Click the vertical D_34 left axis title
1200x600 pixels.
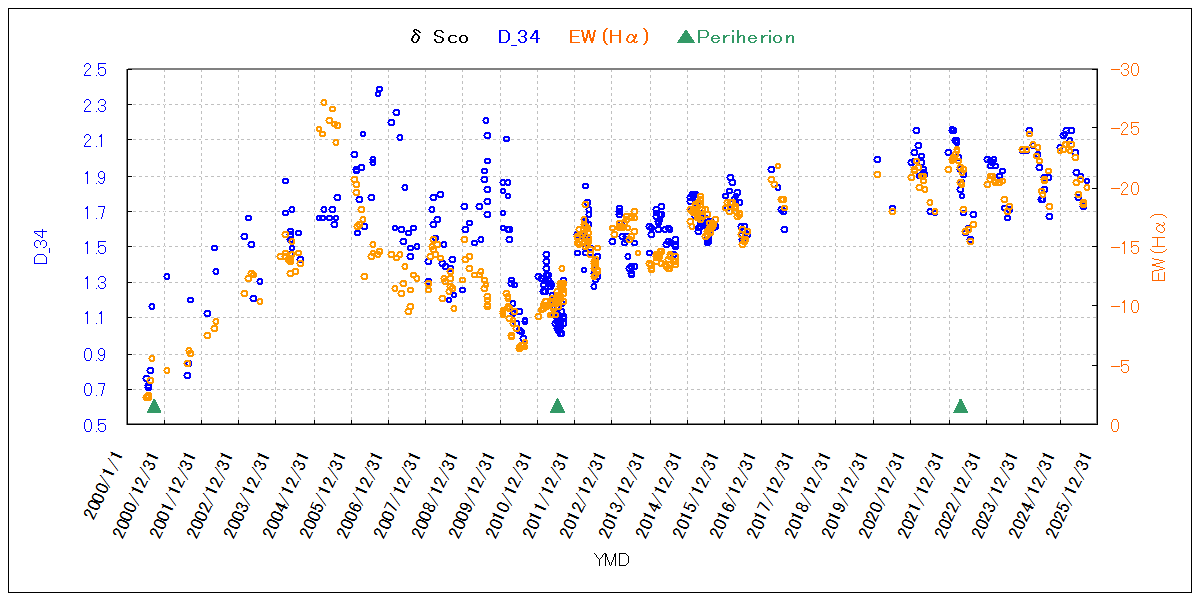point(41,247)
